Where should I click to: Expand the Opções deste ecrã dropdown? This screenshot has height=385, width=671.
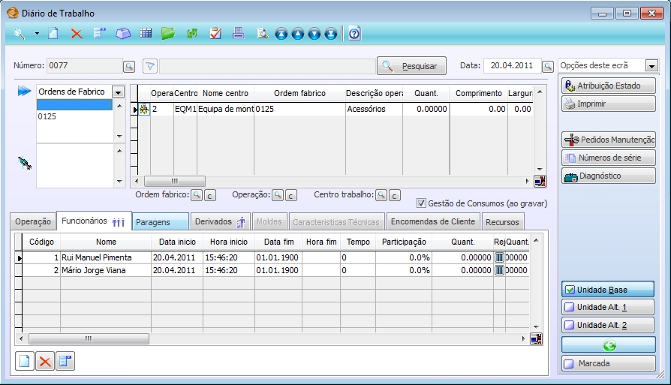tap(652, 66)
